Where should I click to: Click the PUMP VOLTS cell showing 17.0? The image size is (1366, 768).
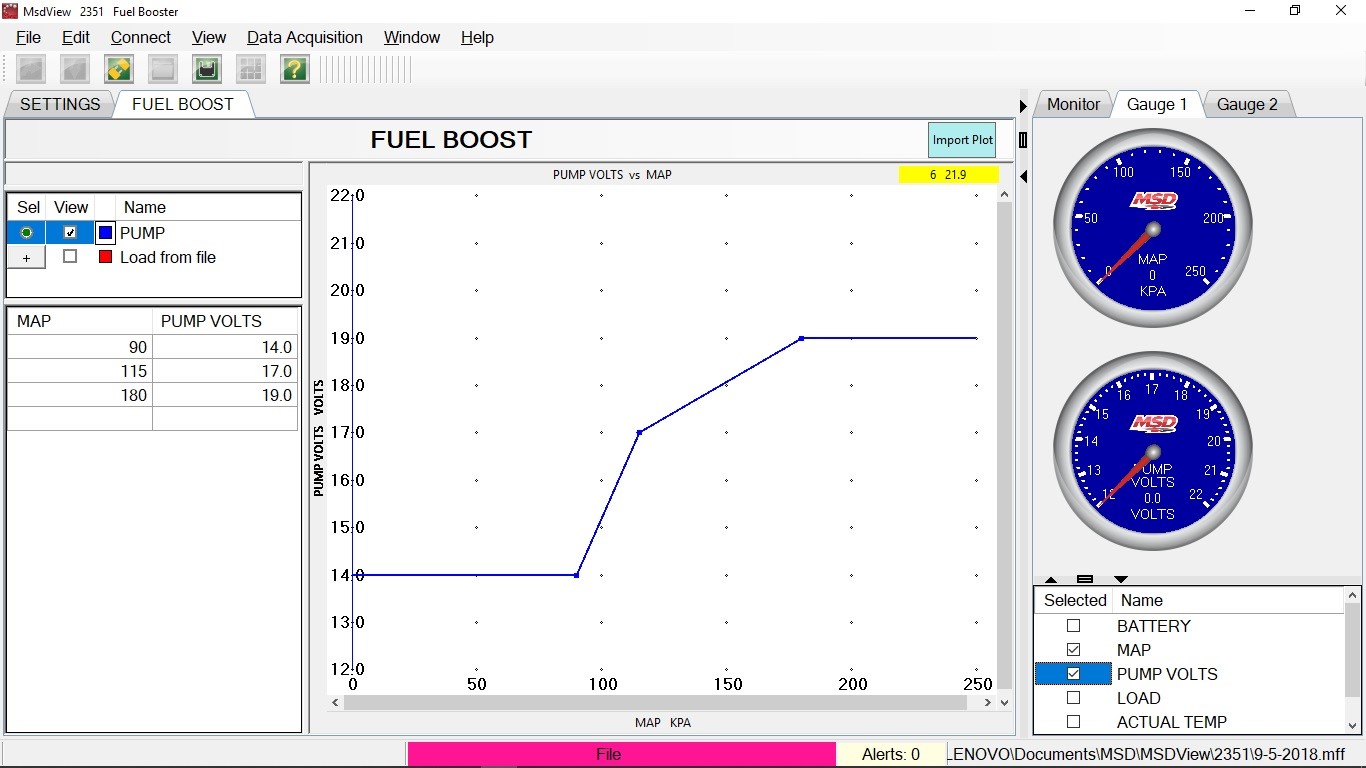tap(225, 371)
